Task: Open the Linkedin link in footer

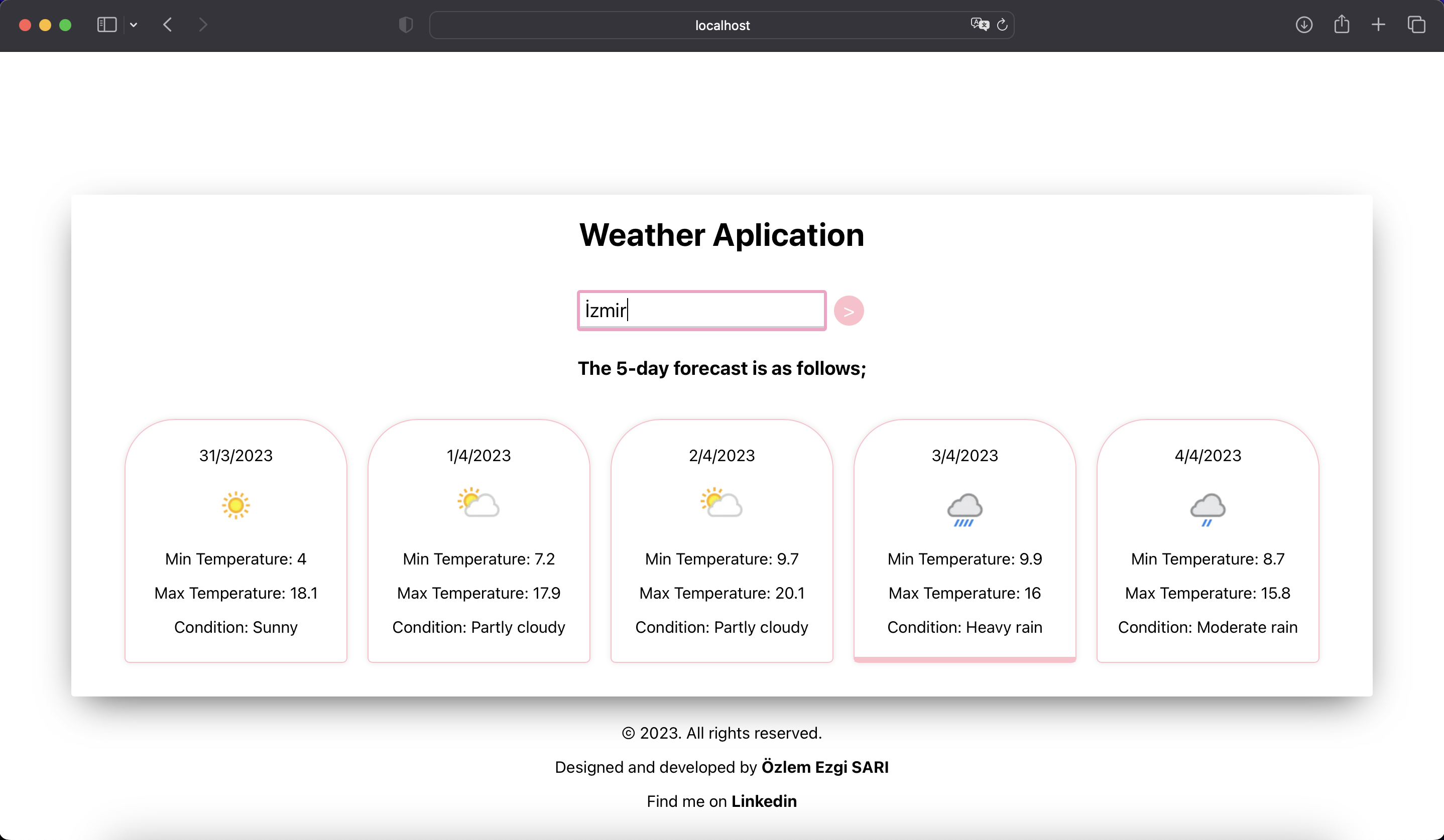Action: click(x=764, y=801)
